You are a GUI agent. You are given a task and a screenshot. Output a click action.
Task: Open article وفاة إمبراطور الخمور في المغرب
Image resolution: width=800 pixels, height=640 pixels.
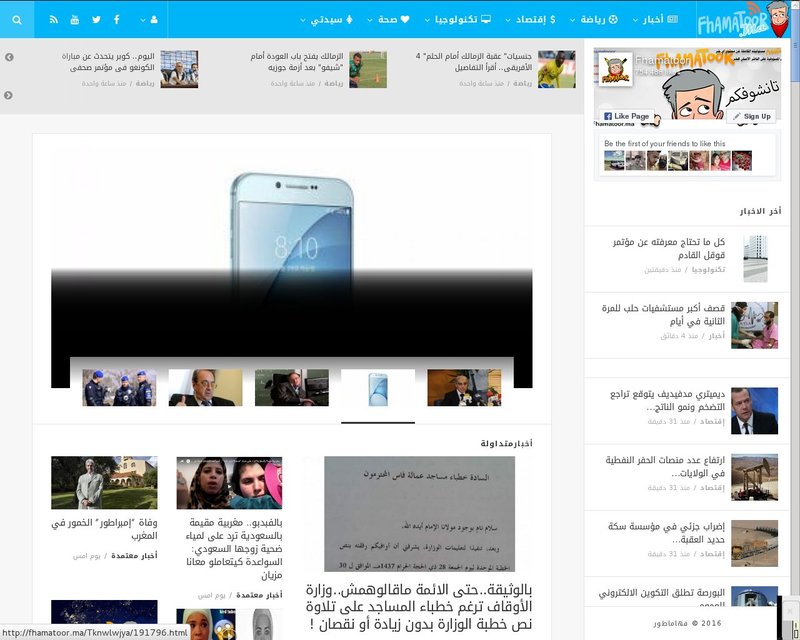[105, 529]
